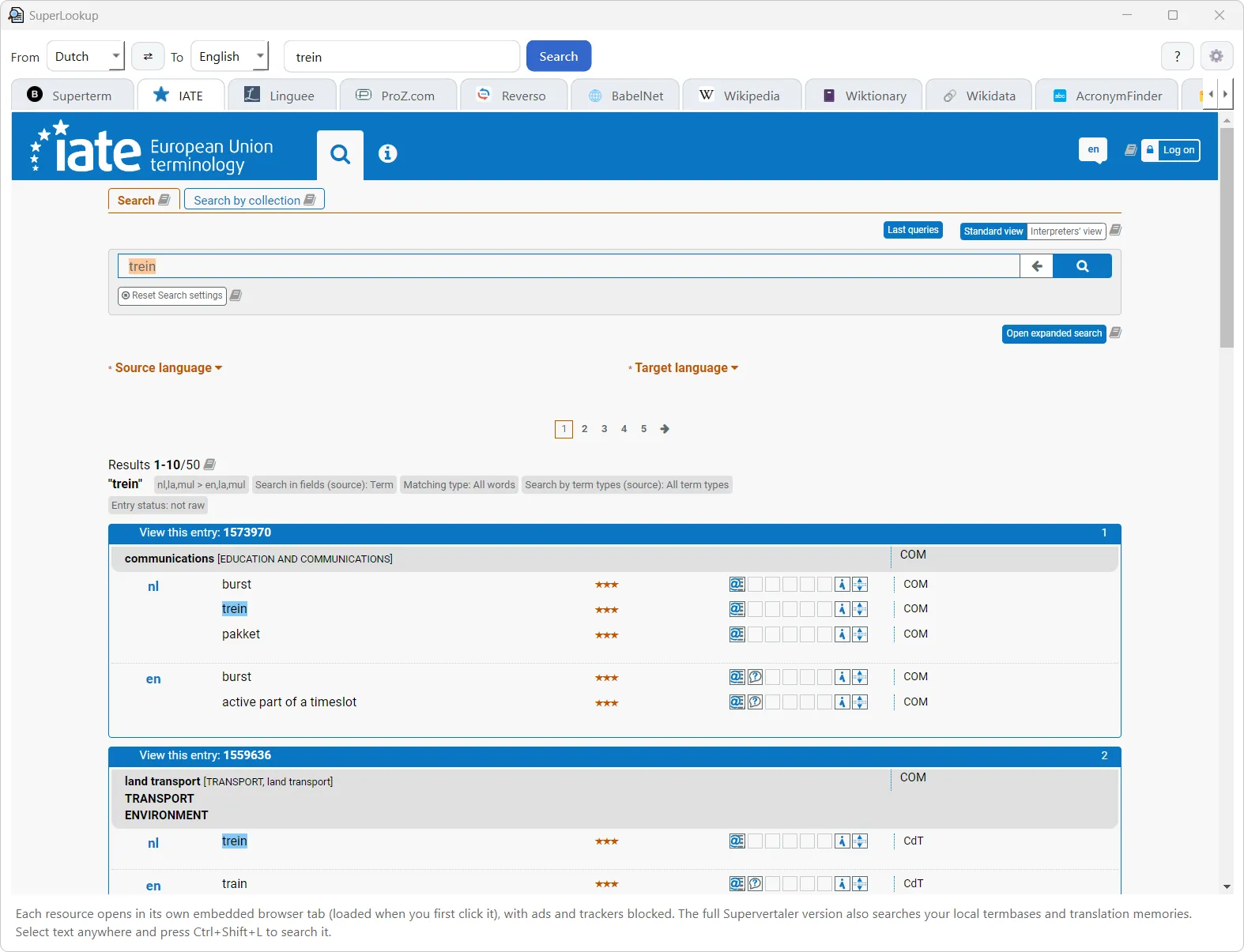1244x952 pixels.
Task: Click the vertical scrollbar thumb
Action: point(1227,237)
